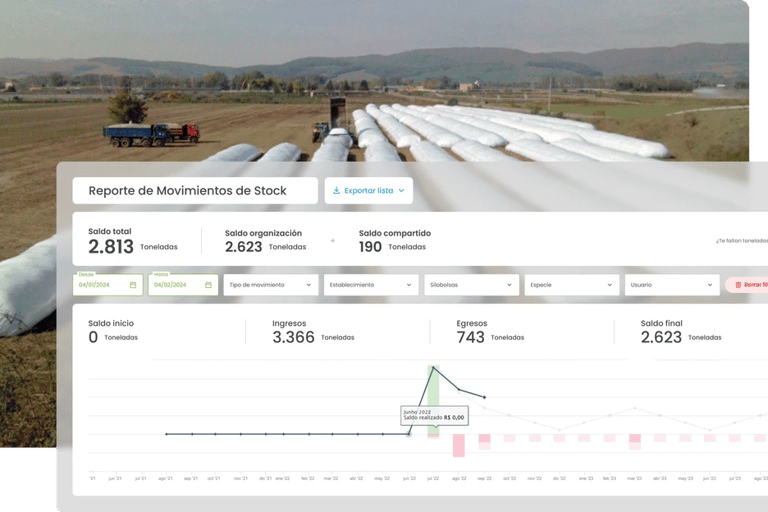Screen dimensions: 768x512
Task: Click the data point at ago '21
Action: [x=167, y=434]
